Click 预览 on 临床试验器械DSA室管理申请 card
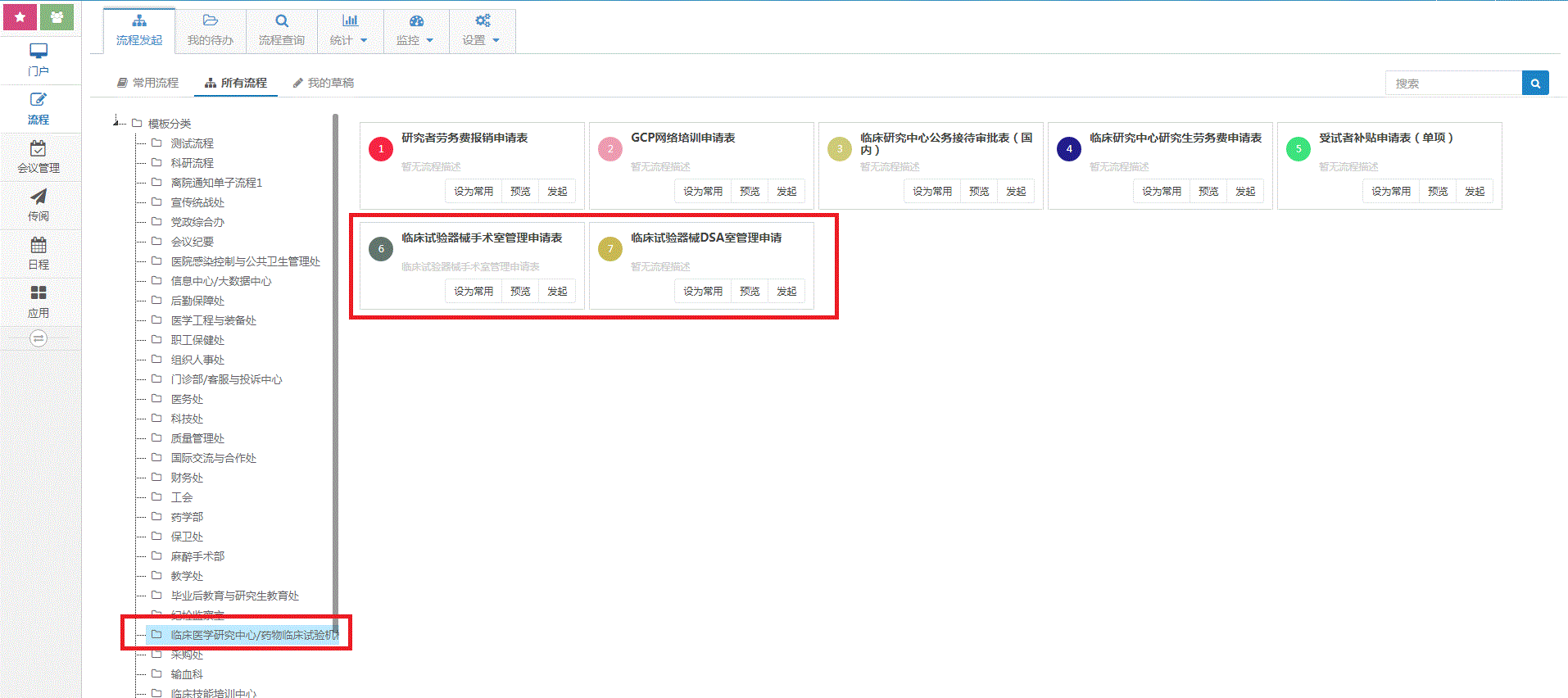Screen dimensions: 1568x698 tap(750, 291)
